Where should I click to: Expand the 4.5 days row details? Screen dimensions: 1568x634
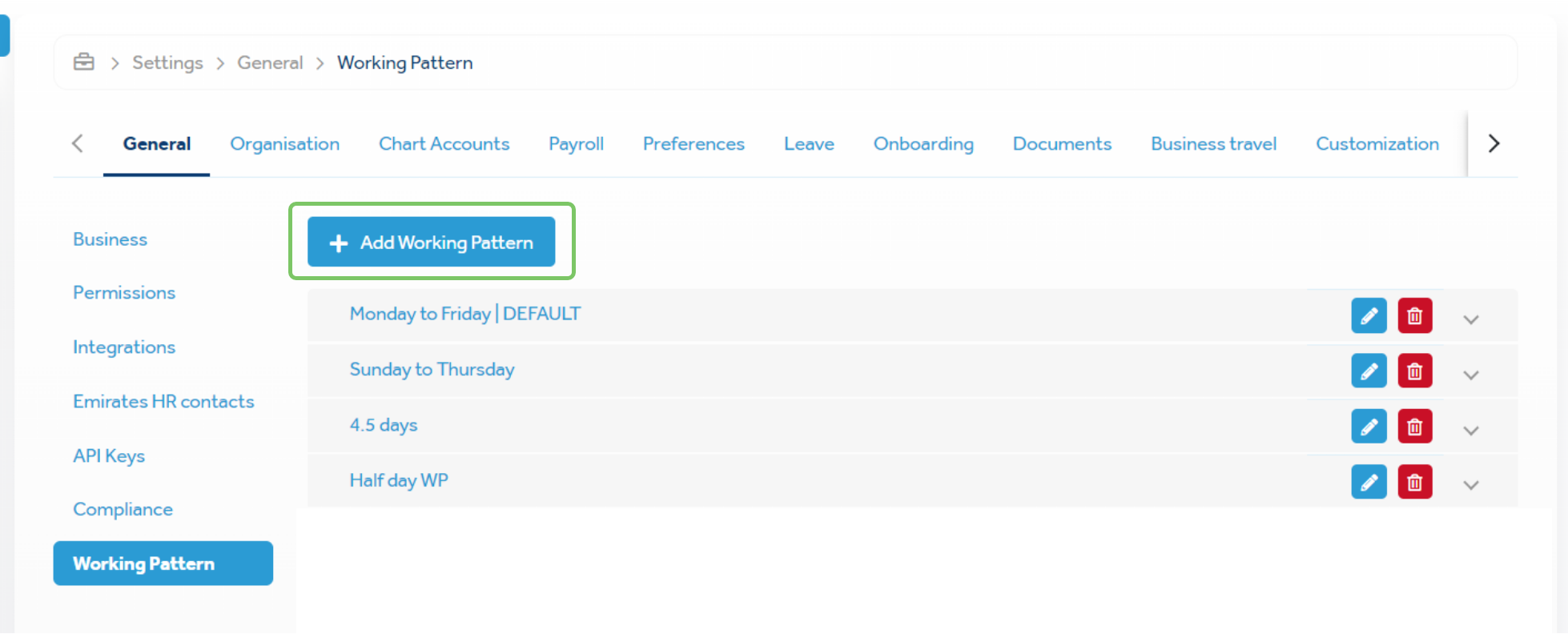(x=1470, y=430)
